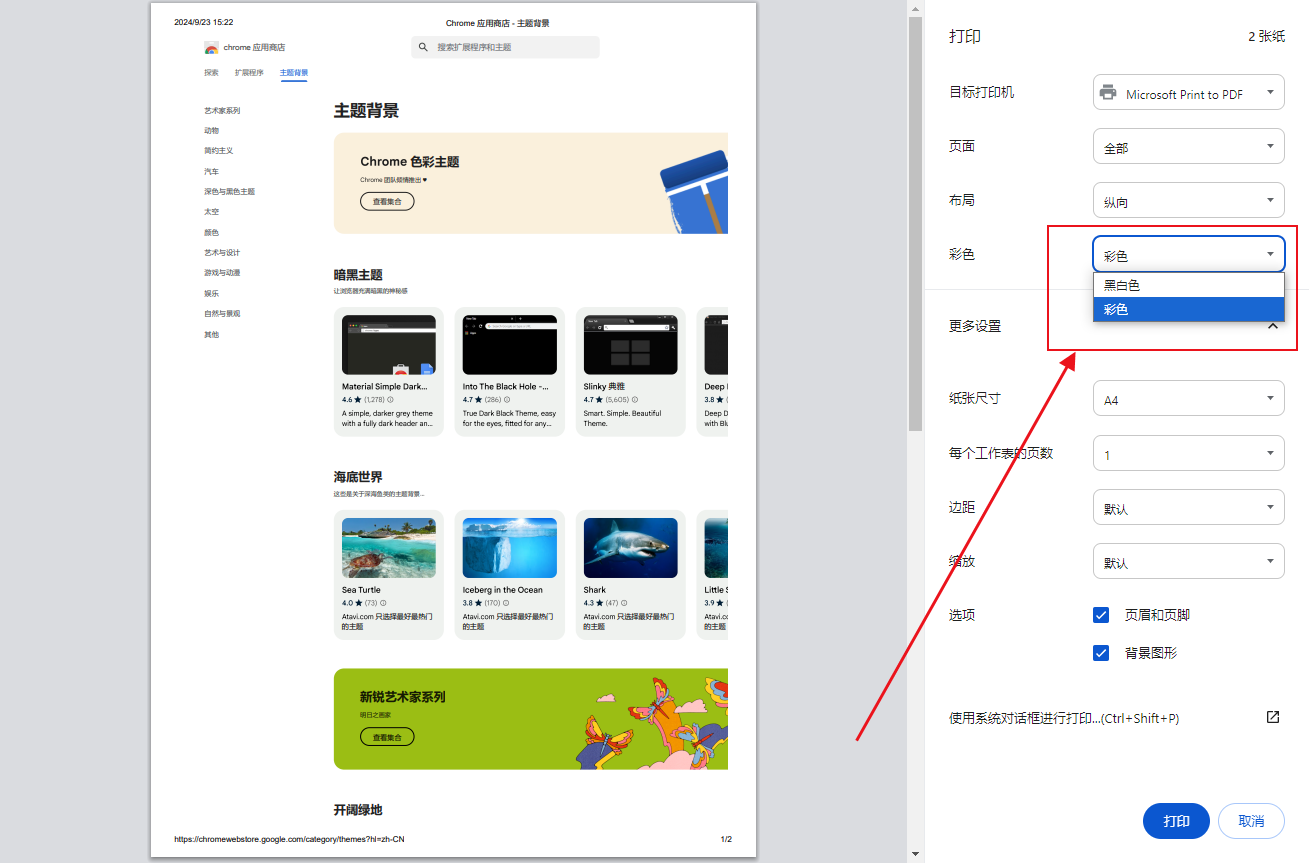The width and height of the screenshot is (1309, 863).
Task: Click the 搜索扩展程序和主题 search field
Action: point(505,47)
